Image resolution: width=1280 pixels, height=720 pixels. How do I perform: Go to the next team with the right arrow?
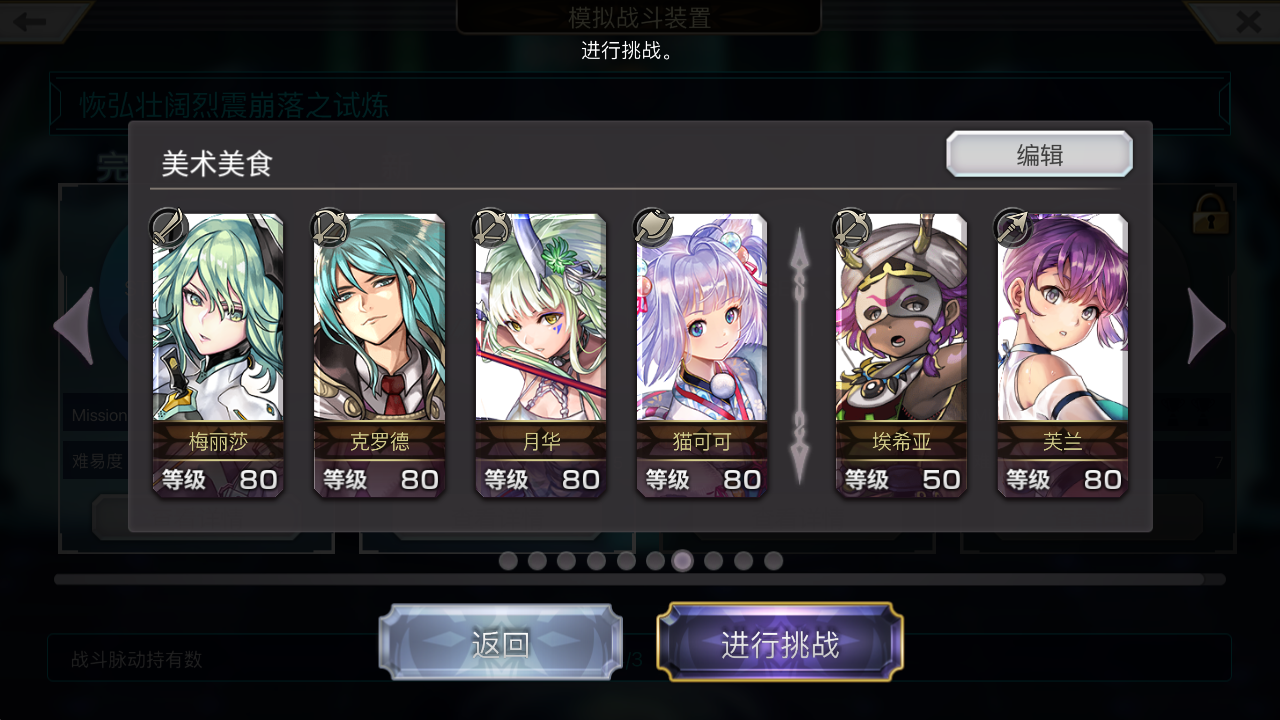click(x=1207, y=326)
